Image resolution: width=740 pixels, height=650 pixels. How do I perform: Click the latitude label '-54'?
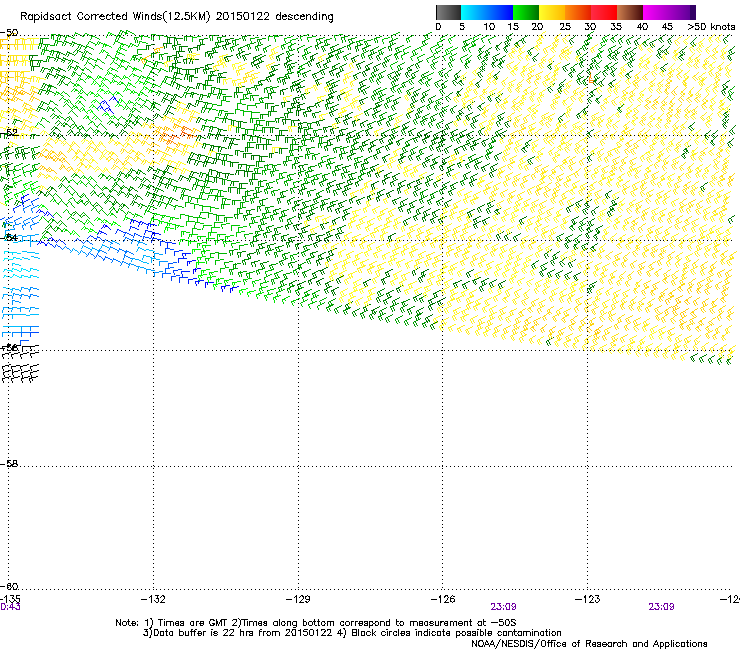[x=9, y=237]
